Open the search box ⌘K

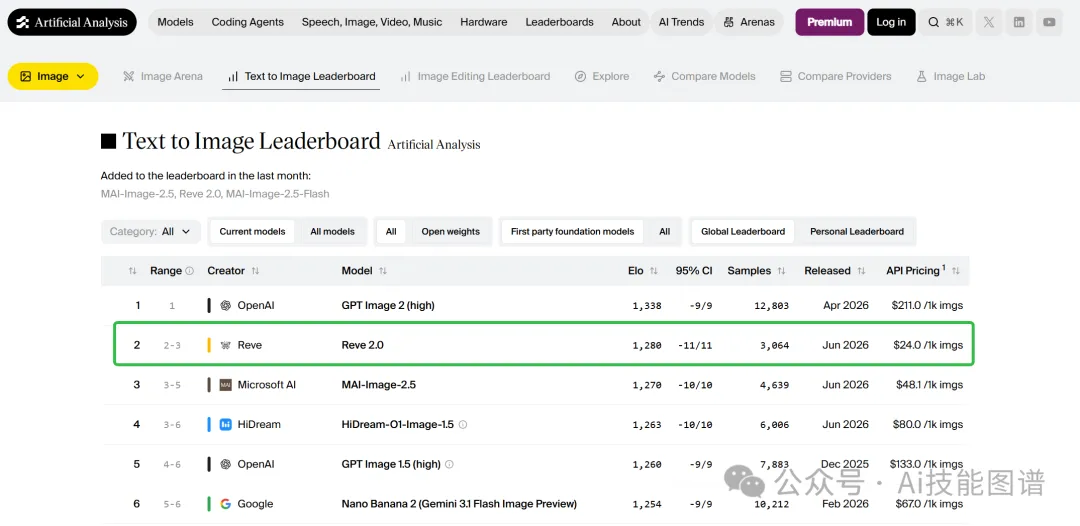946,22
